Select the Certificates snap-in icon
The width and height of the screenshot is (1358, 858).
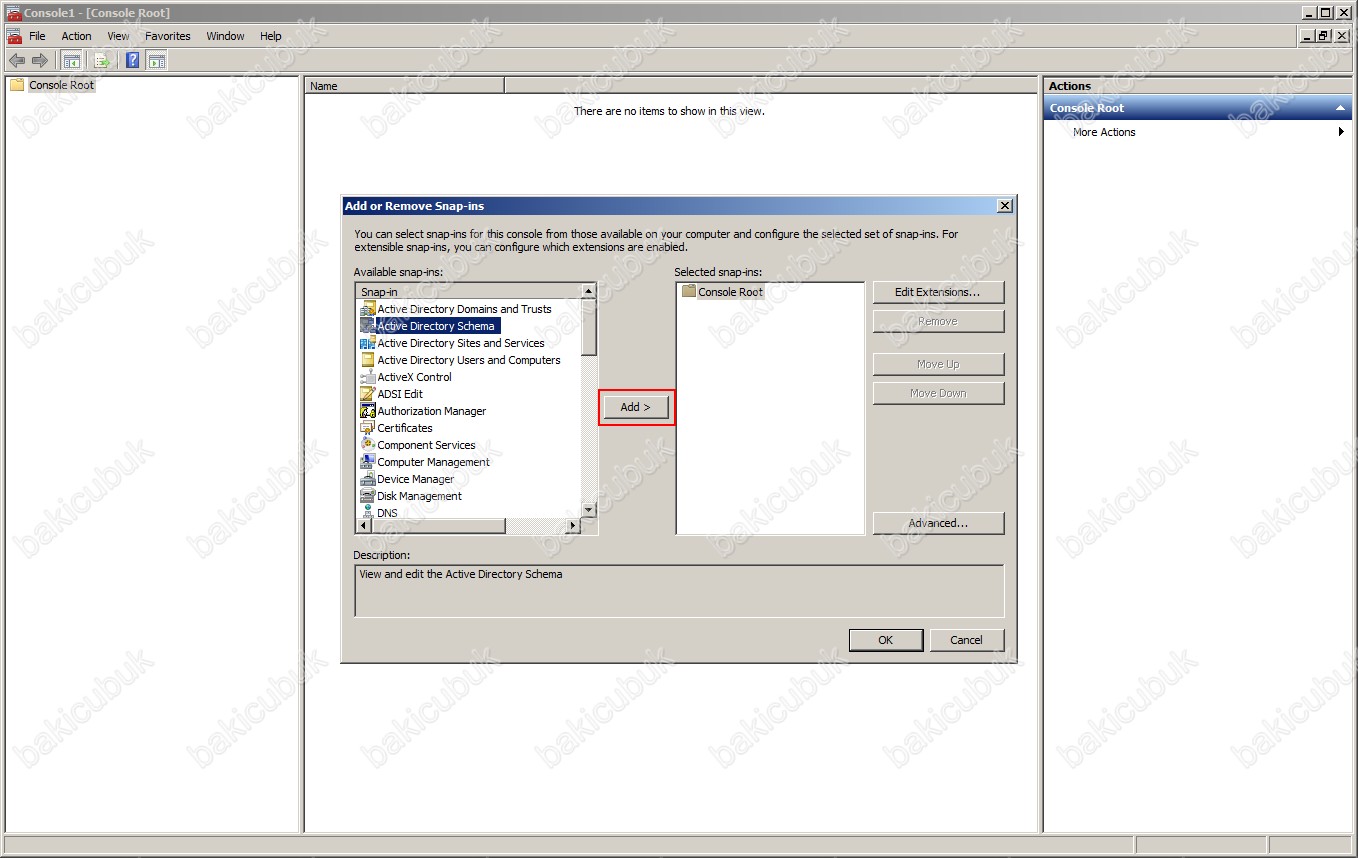pyautogui.click(x=368, y=428)
